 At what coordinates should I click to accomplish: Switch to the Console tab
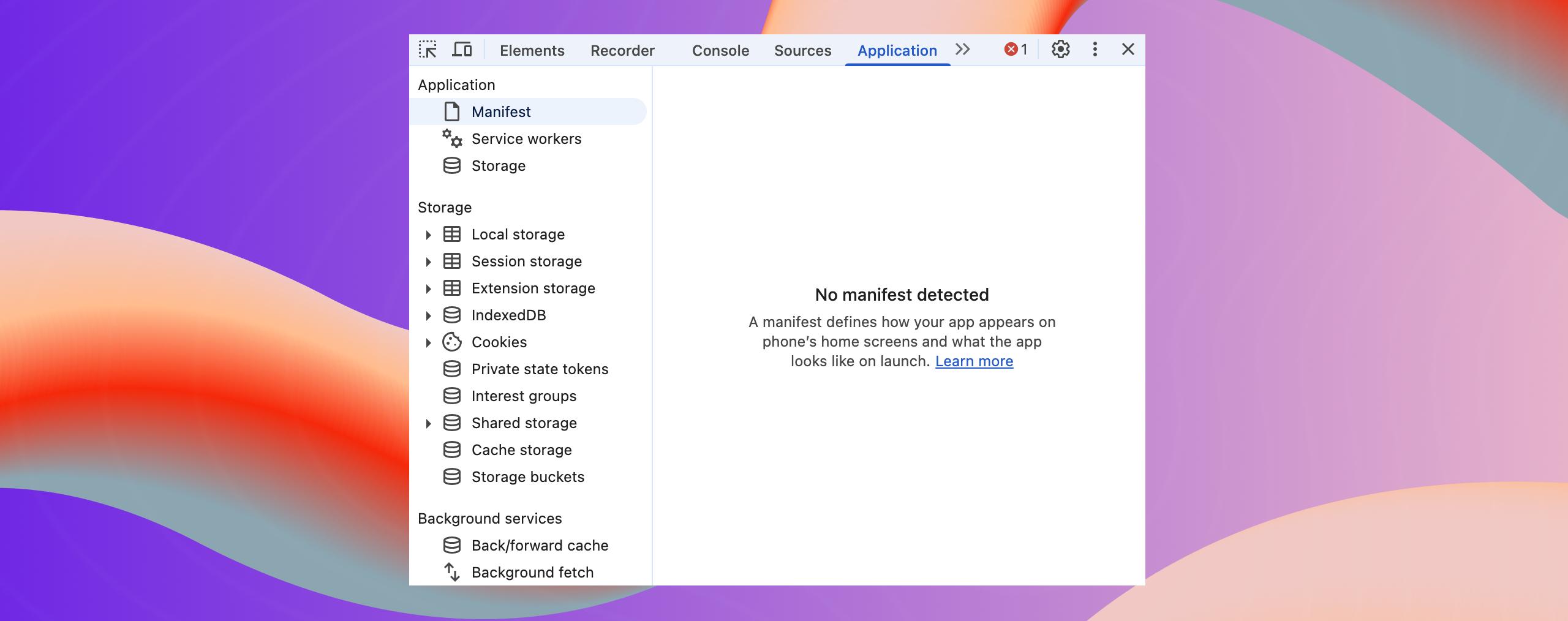(x=720, y=51)
